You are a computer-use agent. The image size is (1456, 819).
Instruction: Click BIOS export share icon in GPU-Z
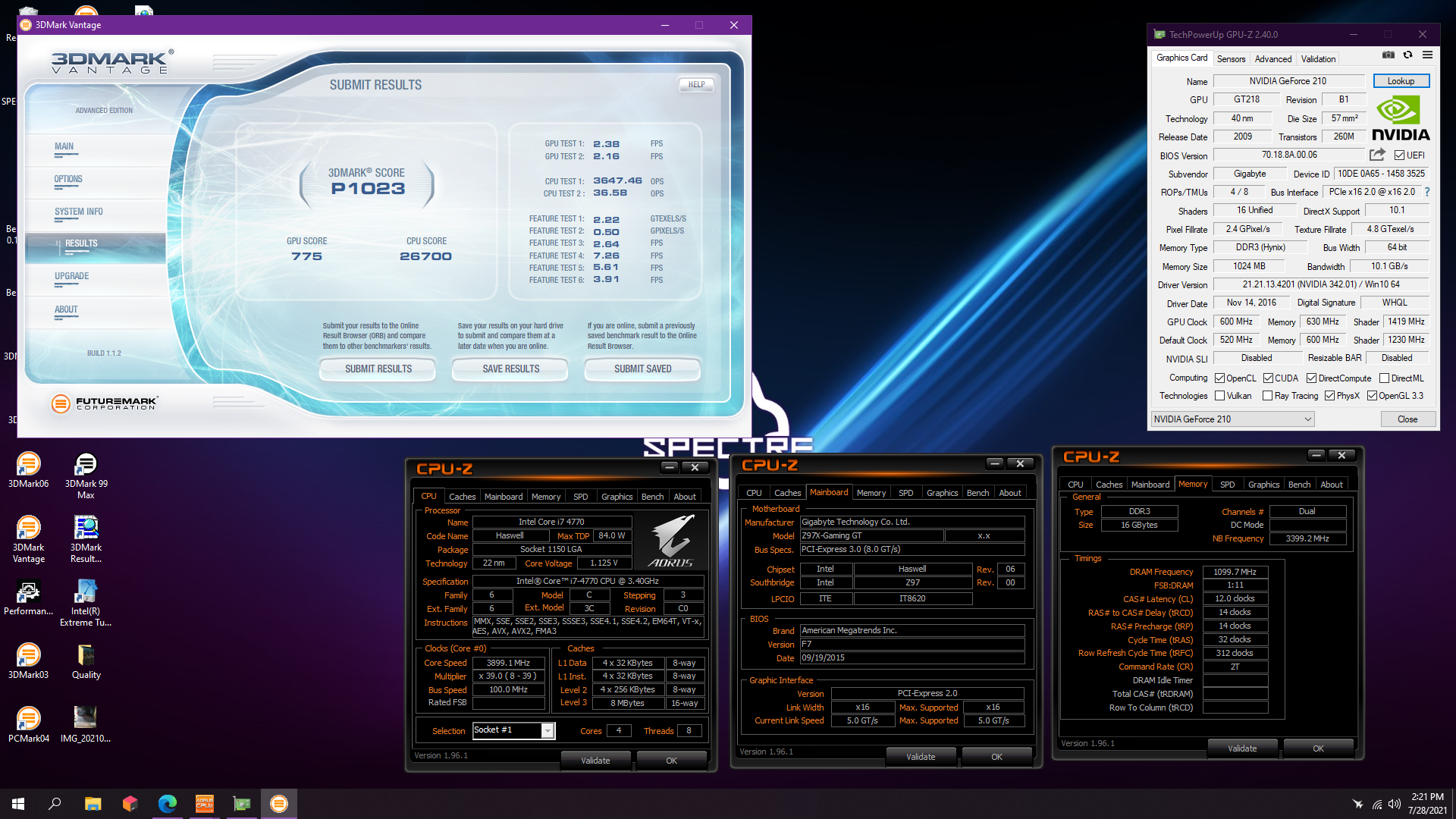tap(1377, 155)
